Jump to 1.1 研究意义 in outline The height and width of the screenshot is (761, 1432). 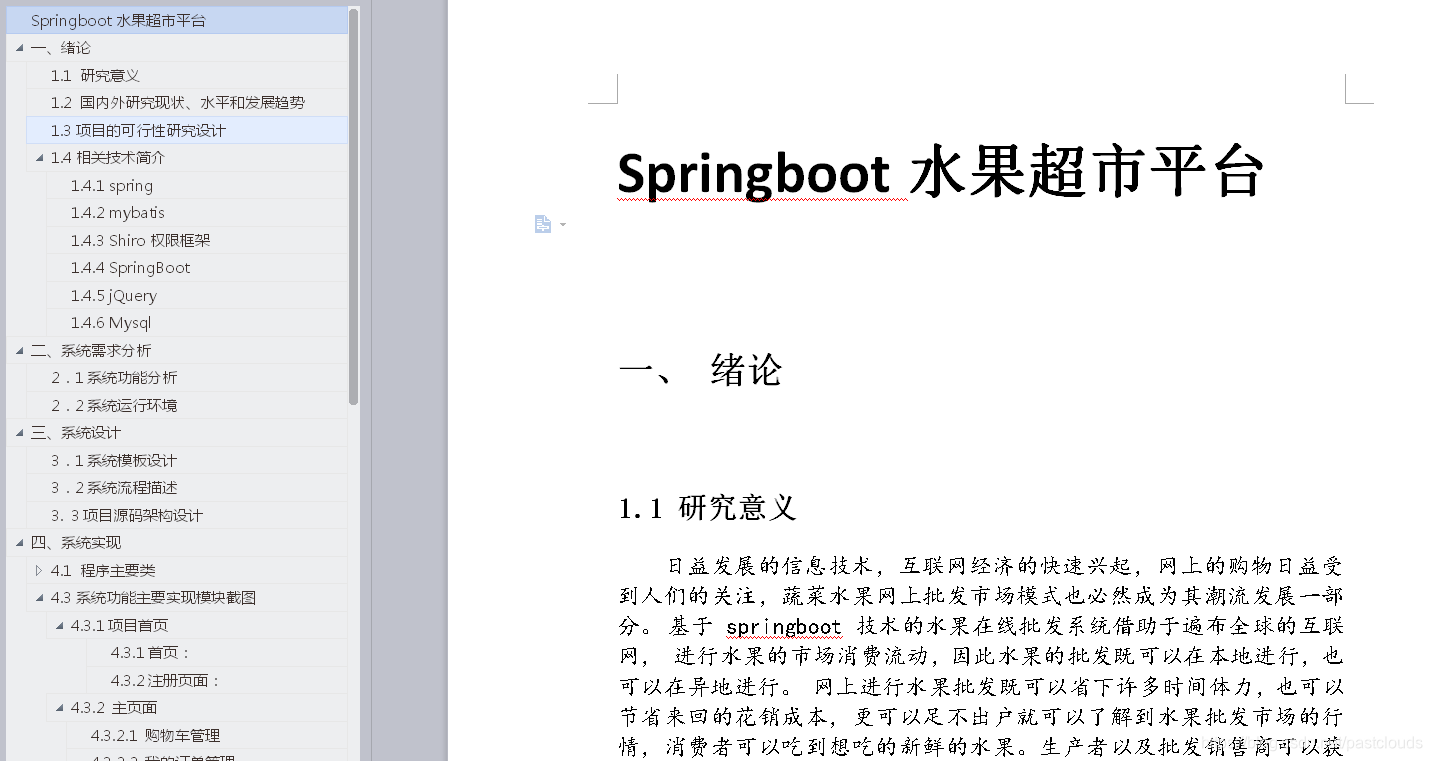click(187, 75)
